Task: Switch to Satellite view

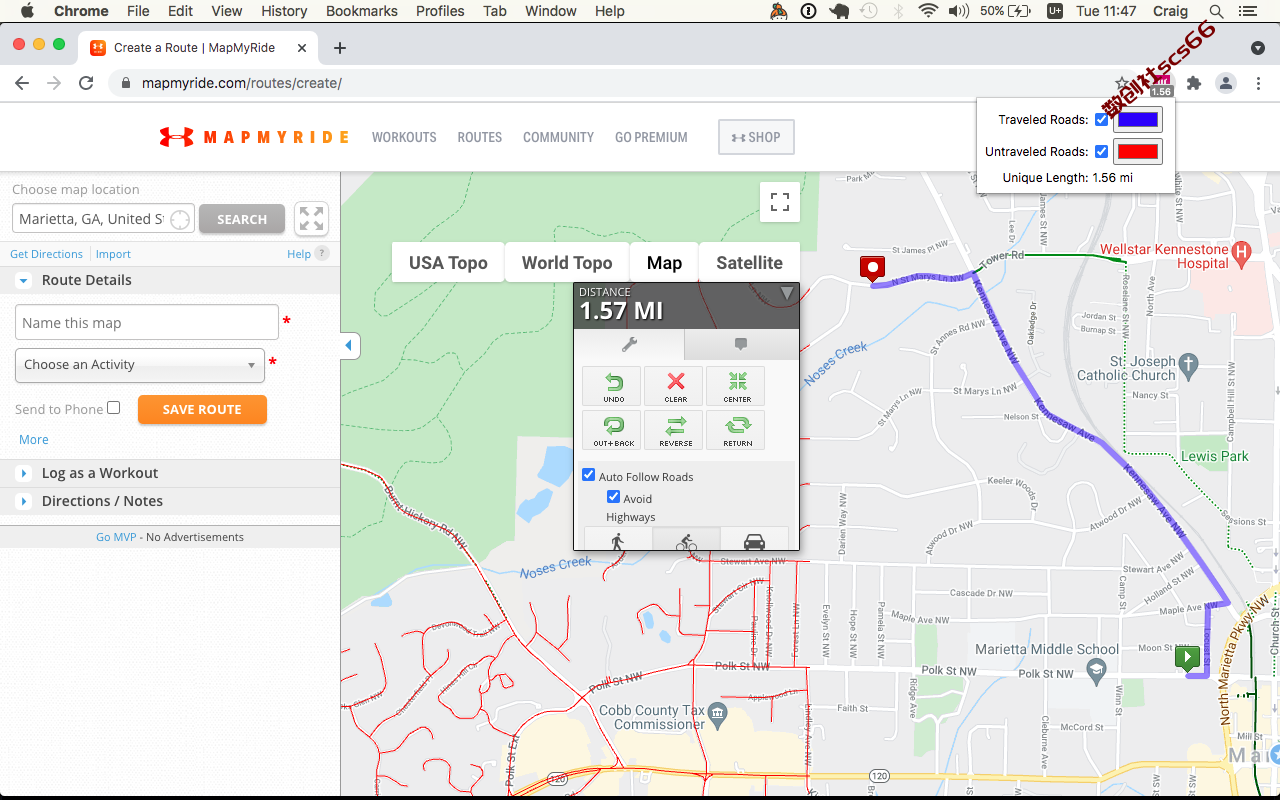Action: click(x=749, y=263)
